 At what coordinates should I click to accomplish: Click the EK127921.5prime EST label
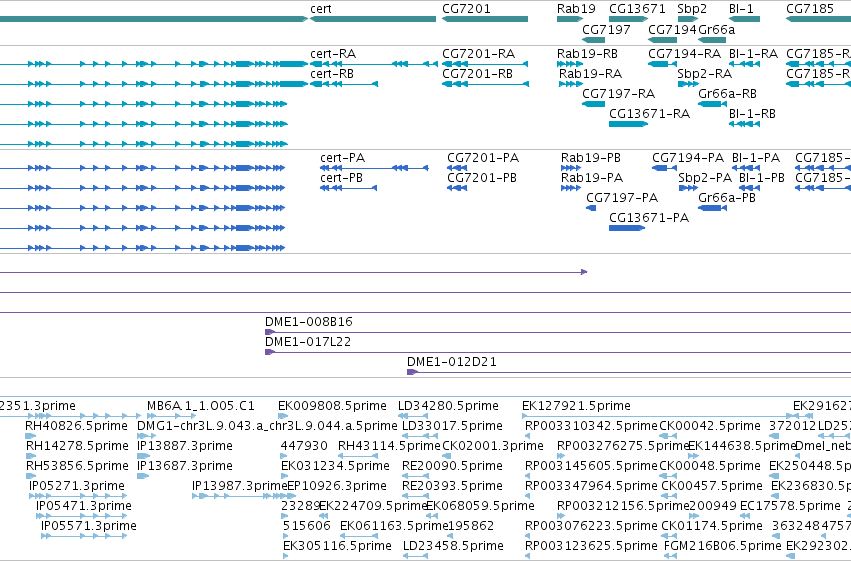pyautogui.click(x=576, y=406)
